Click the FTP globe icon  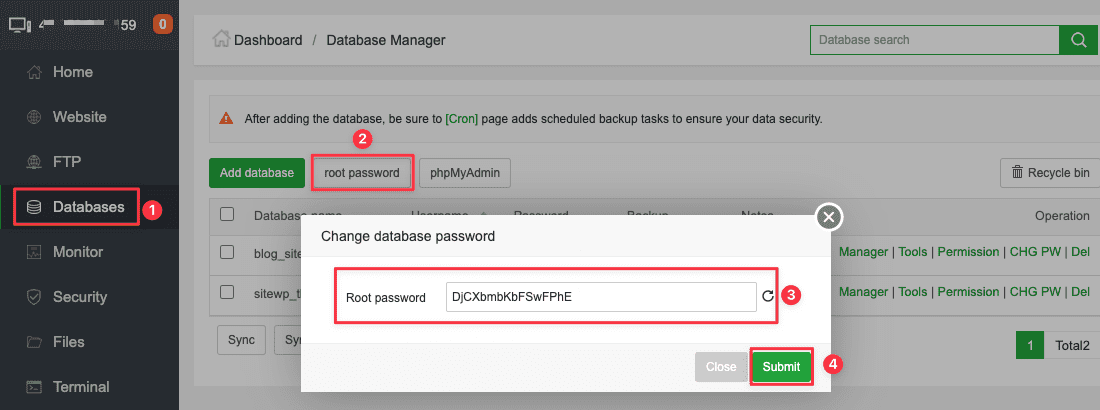(34, 162)
